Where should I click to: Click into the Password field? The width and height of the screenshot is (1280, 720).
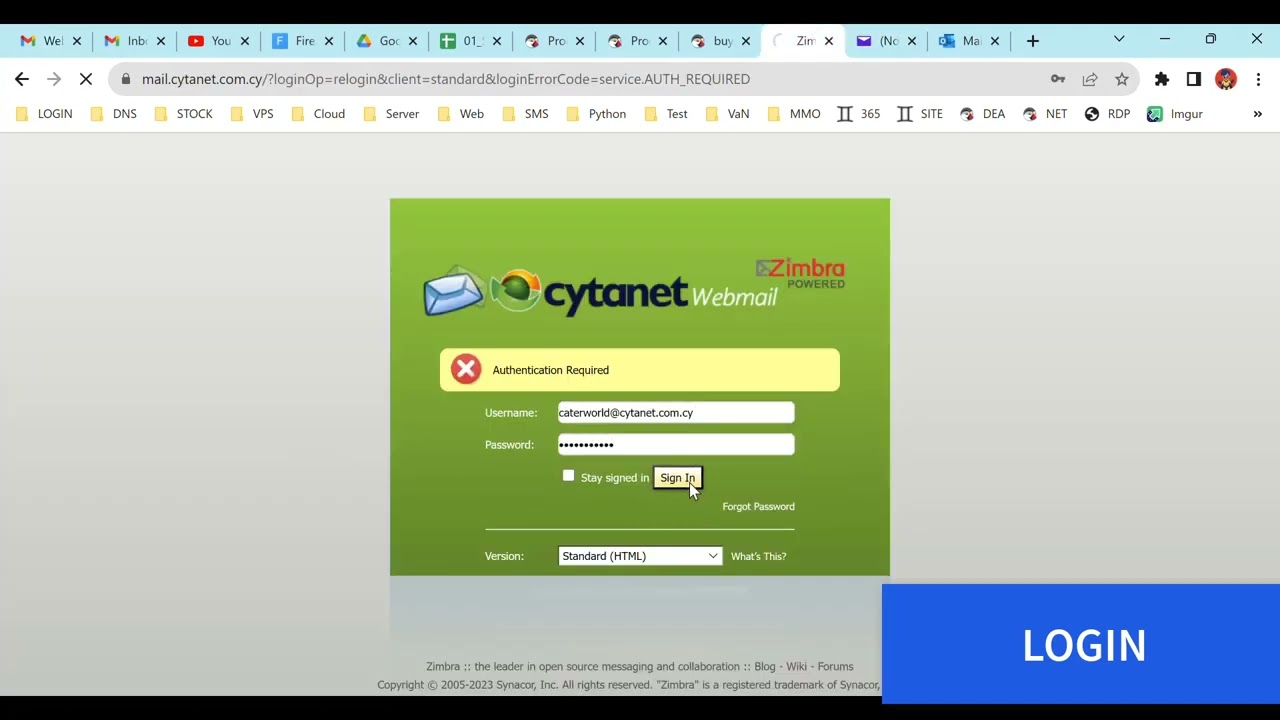(676, 445)
